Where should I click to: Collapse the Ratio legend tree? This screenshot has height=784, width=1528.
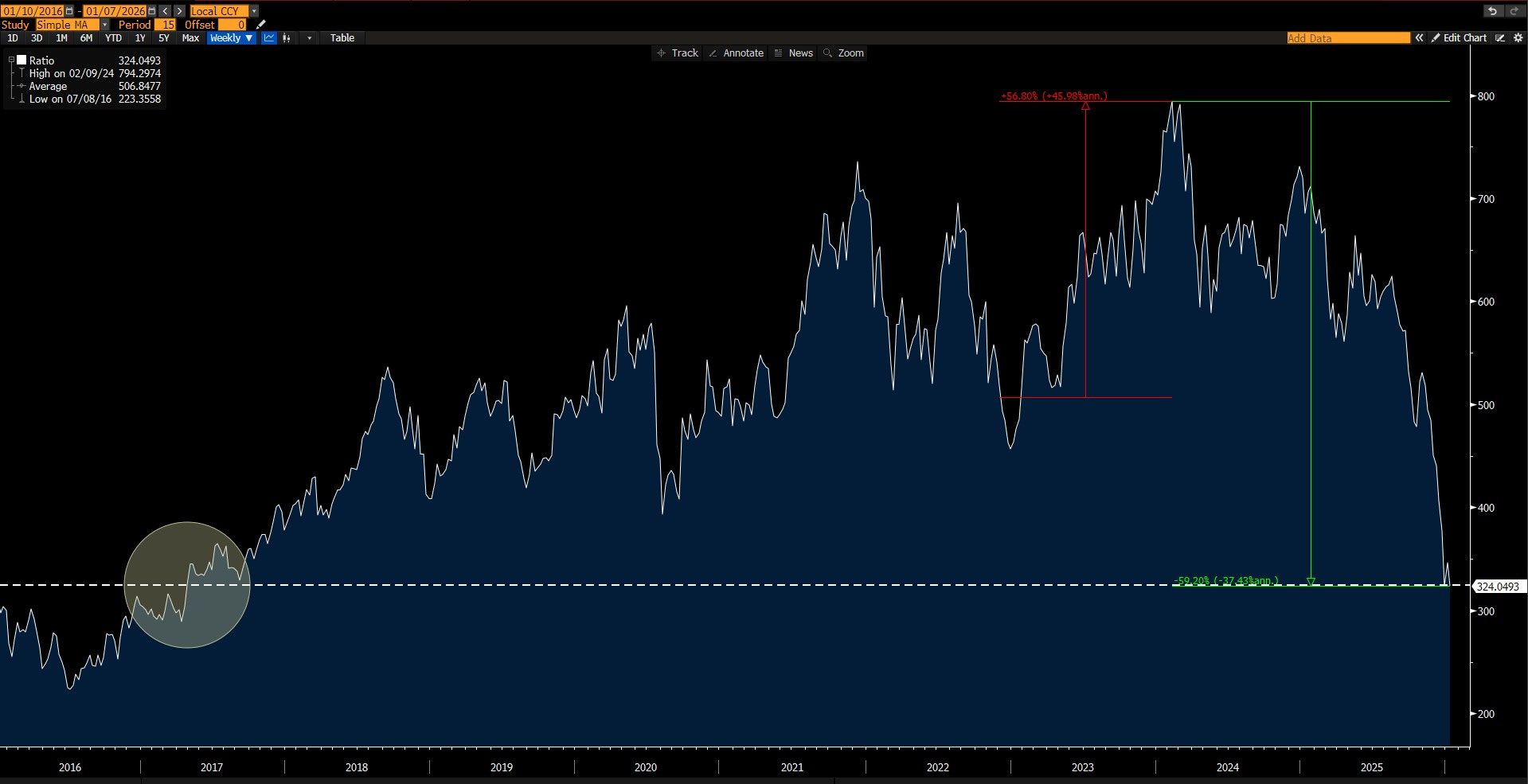[11, 60]
